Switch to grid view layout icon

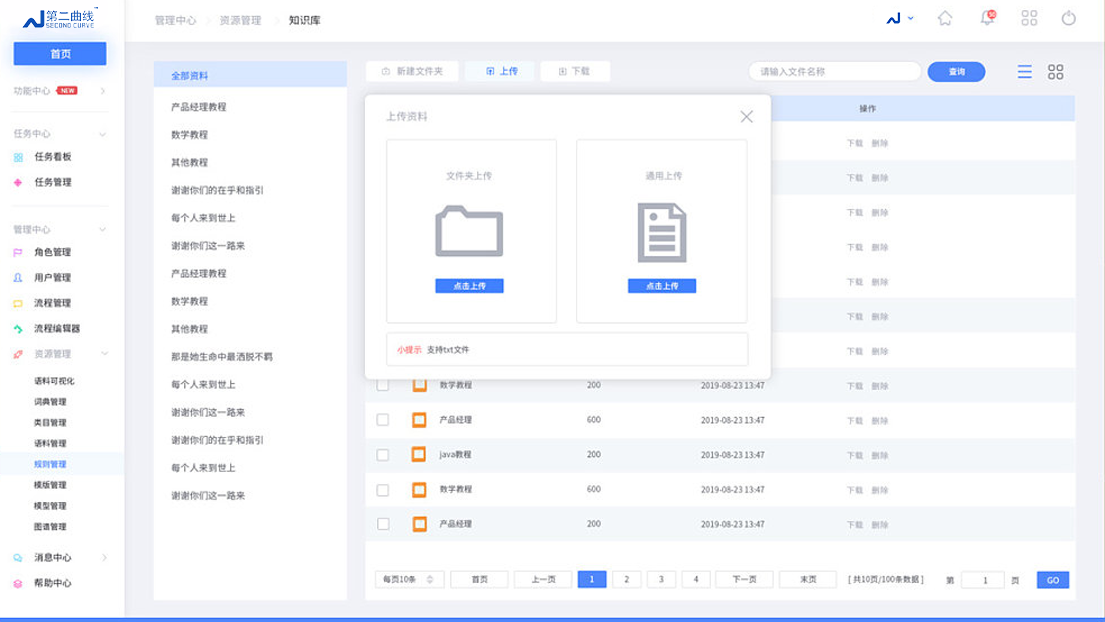pos(1055,72)
